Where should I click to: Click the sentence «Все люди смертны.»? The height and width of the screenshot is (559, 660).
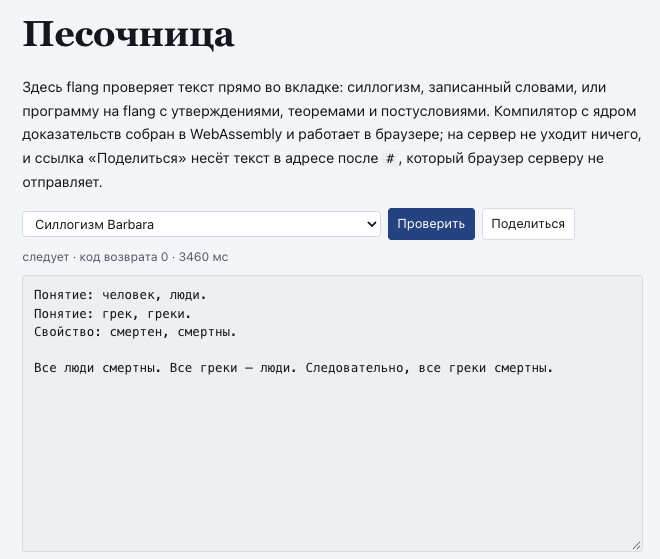pyautogui.click(x=97, y=368)
